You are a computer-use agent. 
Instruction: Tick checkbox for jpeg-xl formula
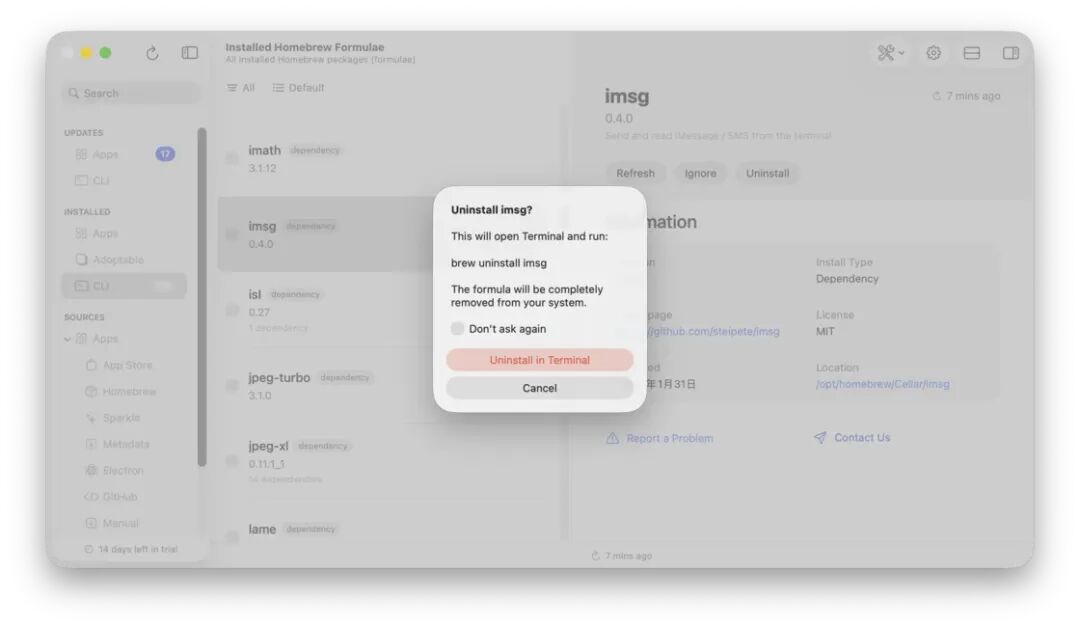[x=232, y=462]
